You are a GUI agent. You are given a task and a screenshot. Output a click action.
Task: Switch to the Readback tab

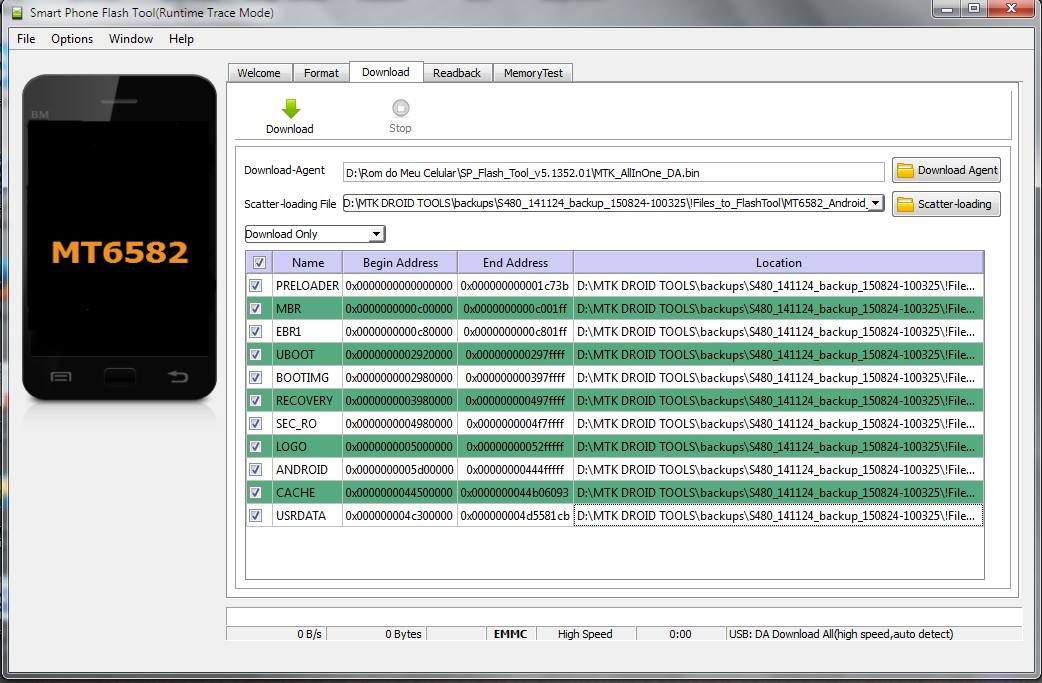[x=457, y=73]
